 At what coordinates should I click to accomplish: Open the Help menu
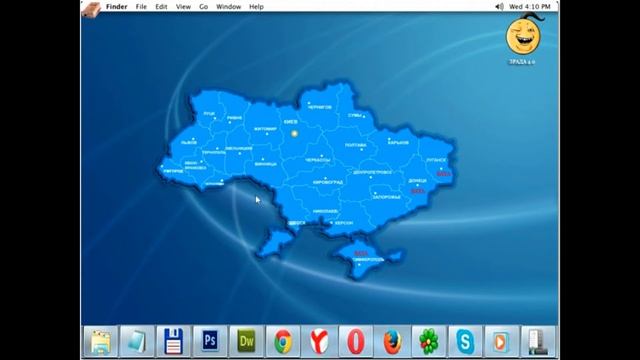pos(256,7)
